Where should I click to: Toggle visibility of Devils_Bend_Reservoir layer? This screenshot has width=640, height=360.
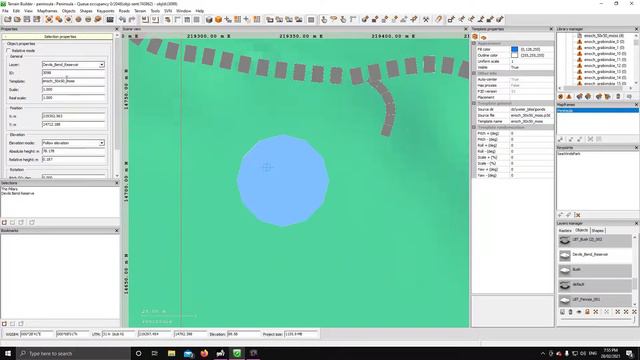[x=565, y=255]
